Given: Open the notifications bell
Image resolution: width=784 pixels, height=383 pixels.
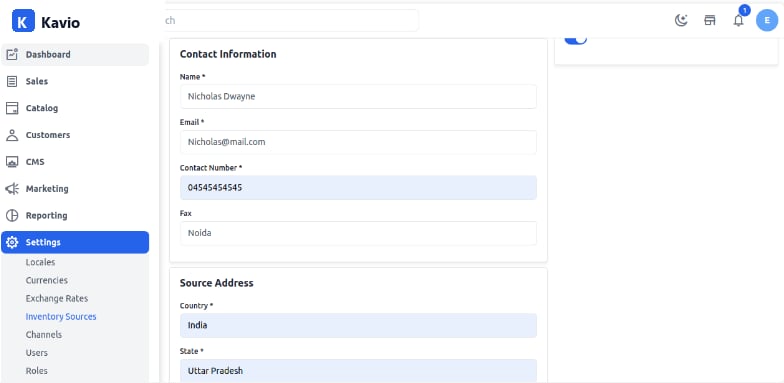Looking at the screenshot, I should [738, 20].
